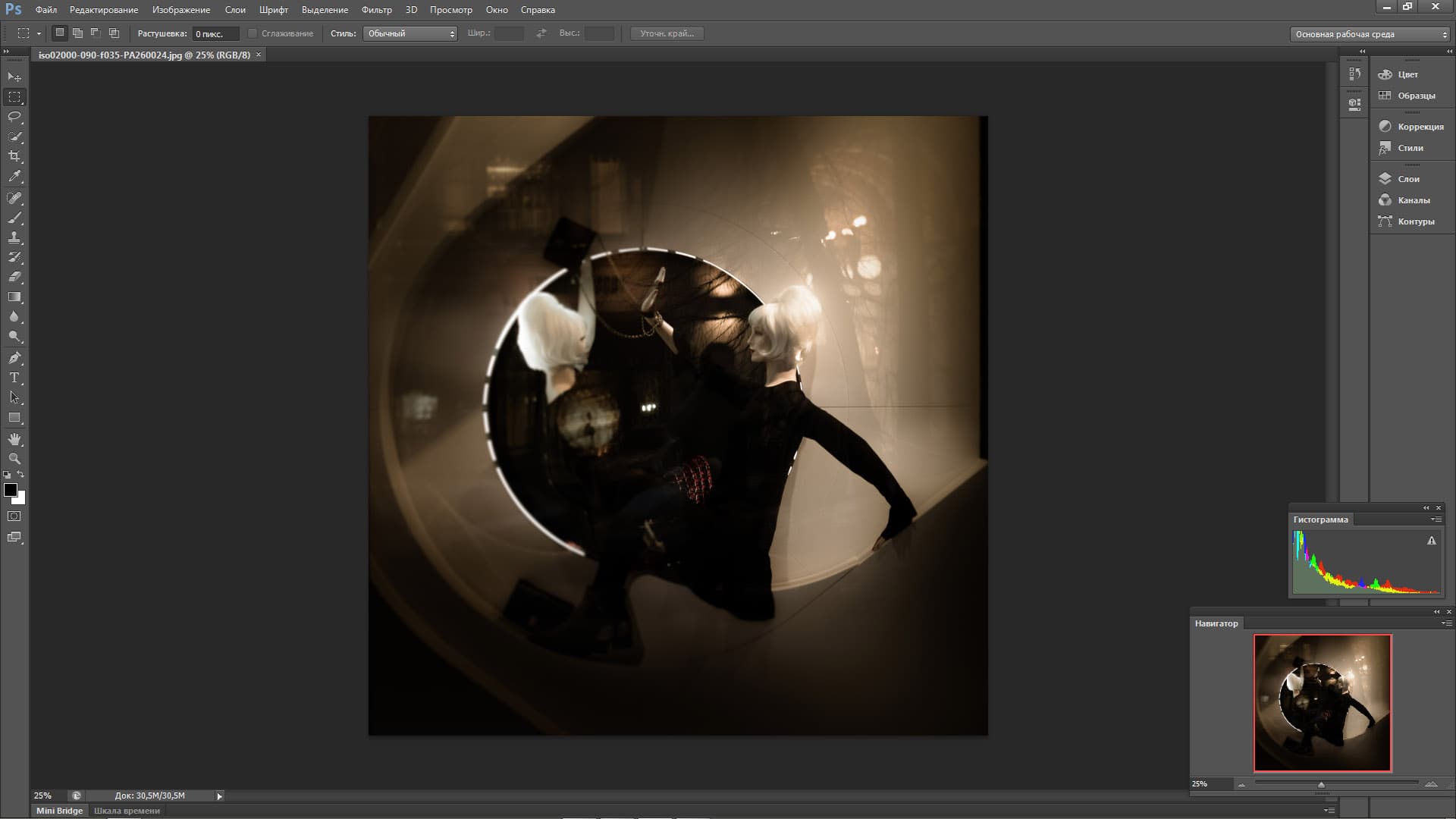Select the Zoom magnifier tool

(14, 459)
